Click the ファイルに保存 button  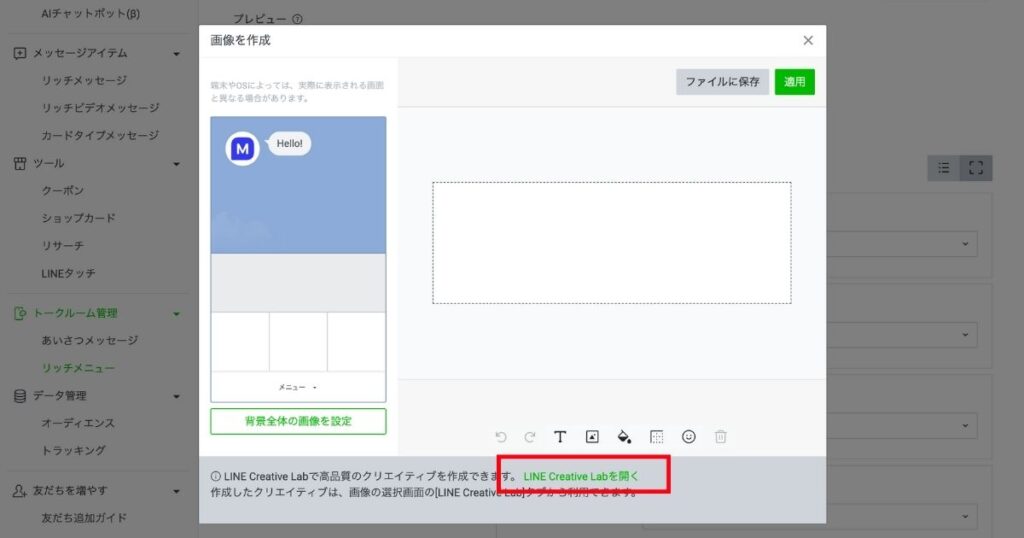click(722, 82)
